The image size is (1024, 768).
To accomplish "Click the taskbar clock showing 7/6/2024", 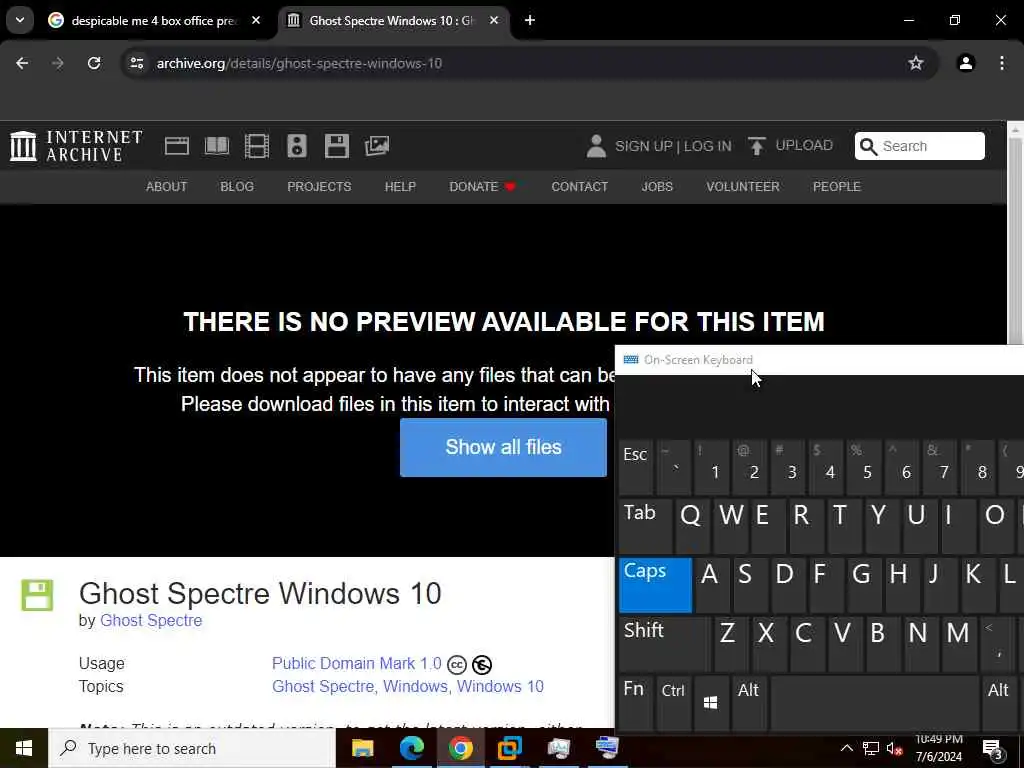I will click(x=938, y=748).
